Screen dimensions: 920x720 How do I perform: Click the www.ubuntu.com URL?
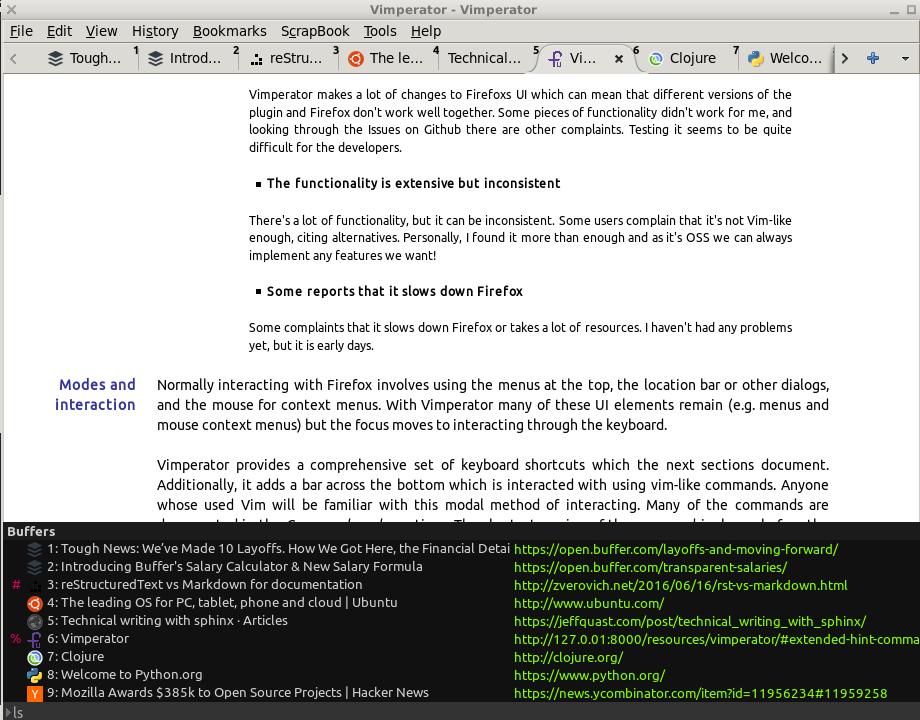pos(589,603)
